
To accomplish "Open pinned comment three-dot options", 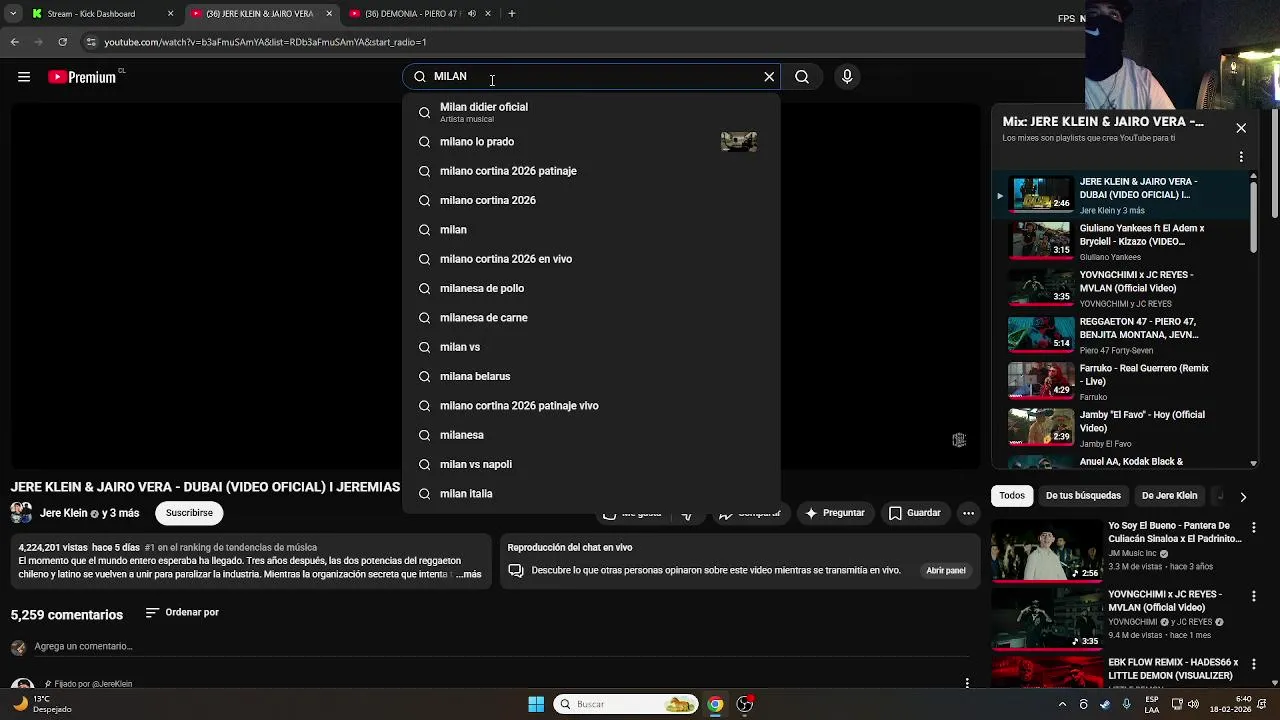I will pyautogui.click(x=967, y=683).
